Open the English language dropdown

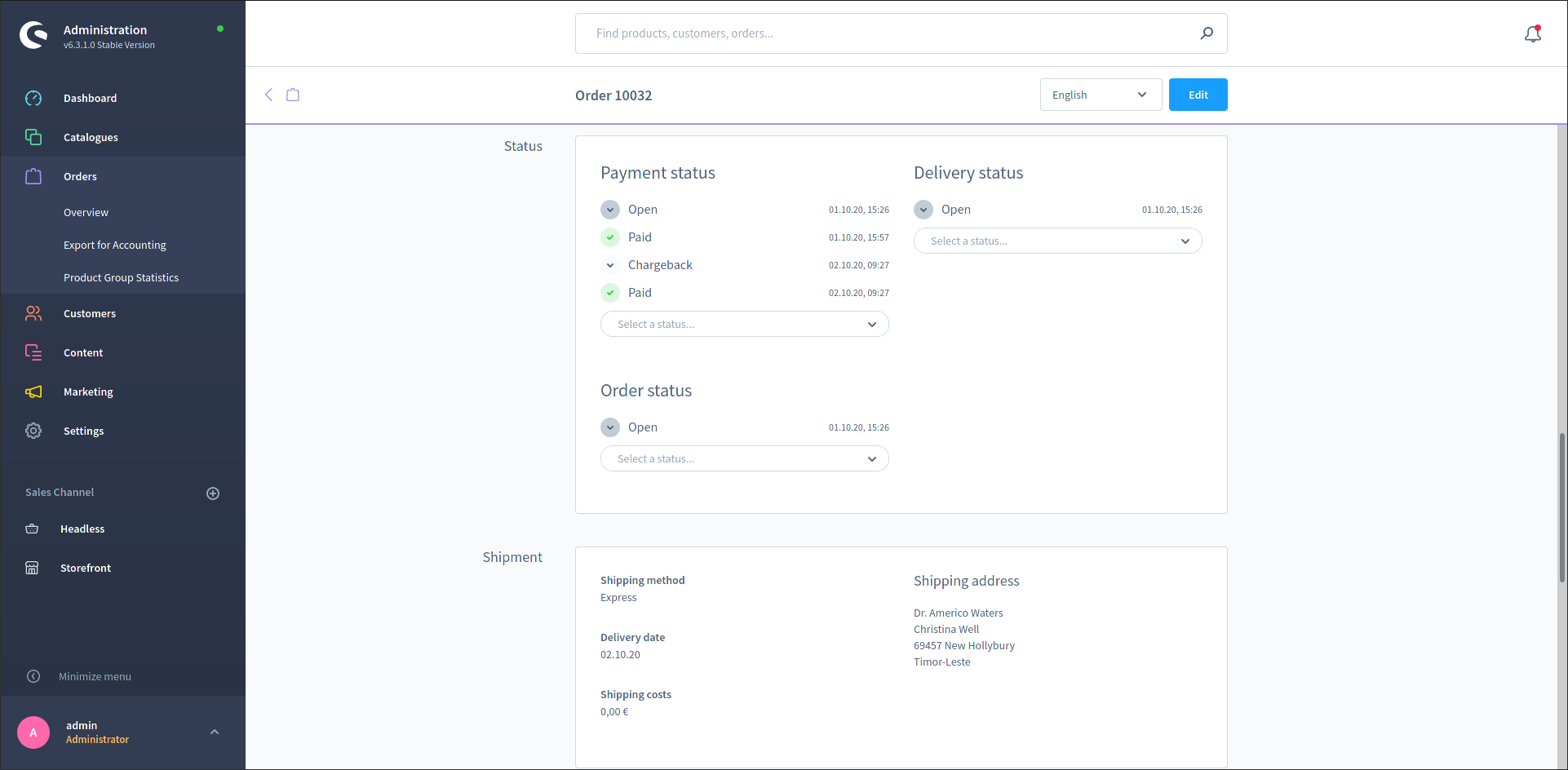point(1101,95)
